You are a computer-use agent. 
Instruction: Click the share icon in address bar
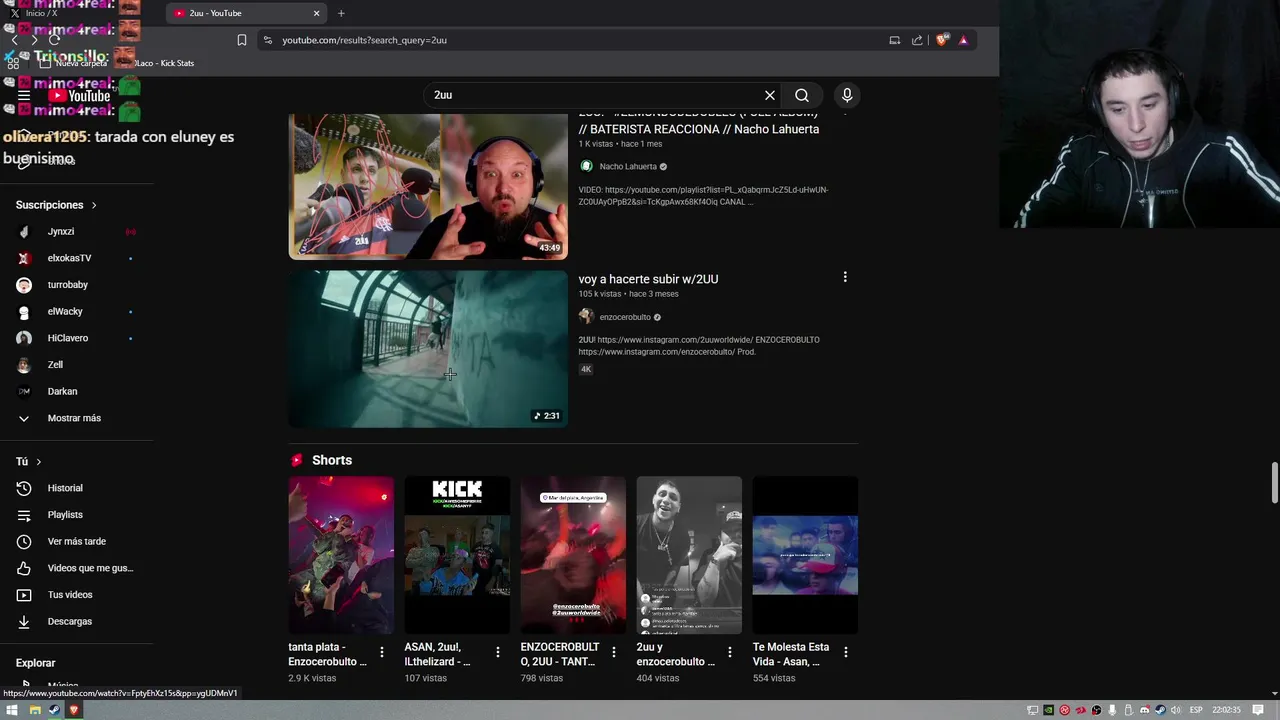917,40
